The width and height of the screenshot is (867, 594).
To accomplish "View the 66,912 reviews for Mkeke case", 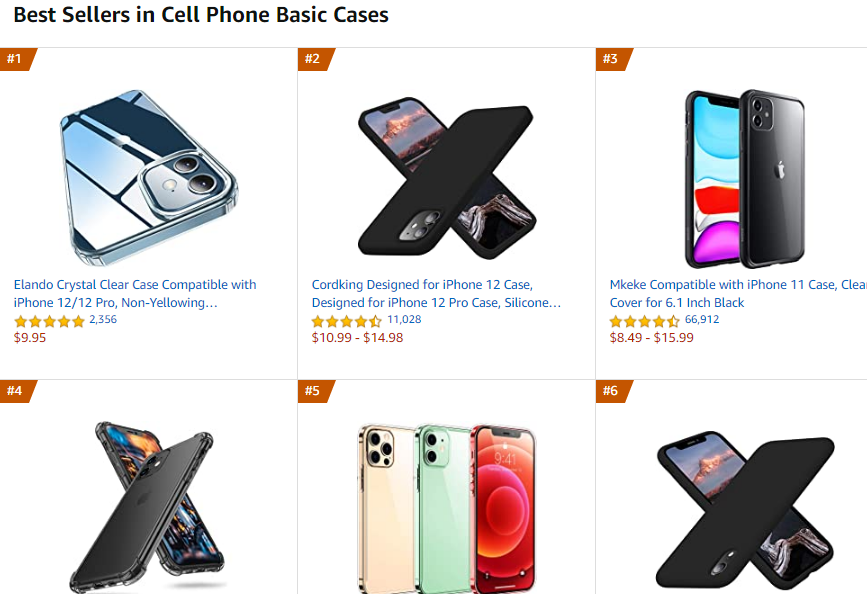I will tap(702, 320).
